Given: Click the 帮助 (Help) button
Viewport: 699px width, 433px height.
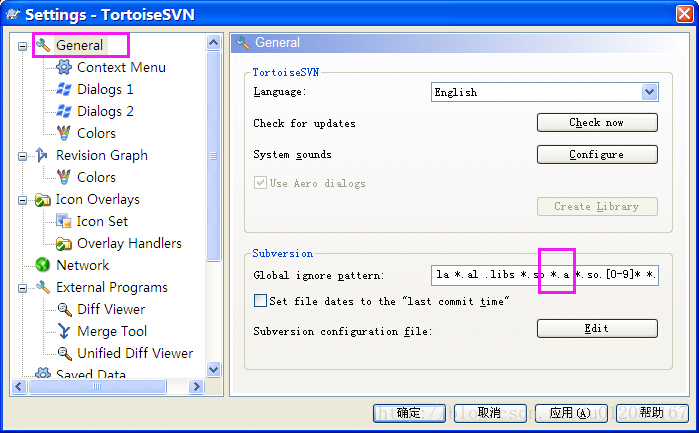Looking at the screenshot, I should (652, 413).
